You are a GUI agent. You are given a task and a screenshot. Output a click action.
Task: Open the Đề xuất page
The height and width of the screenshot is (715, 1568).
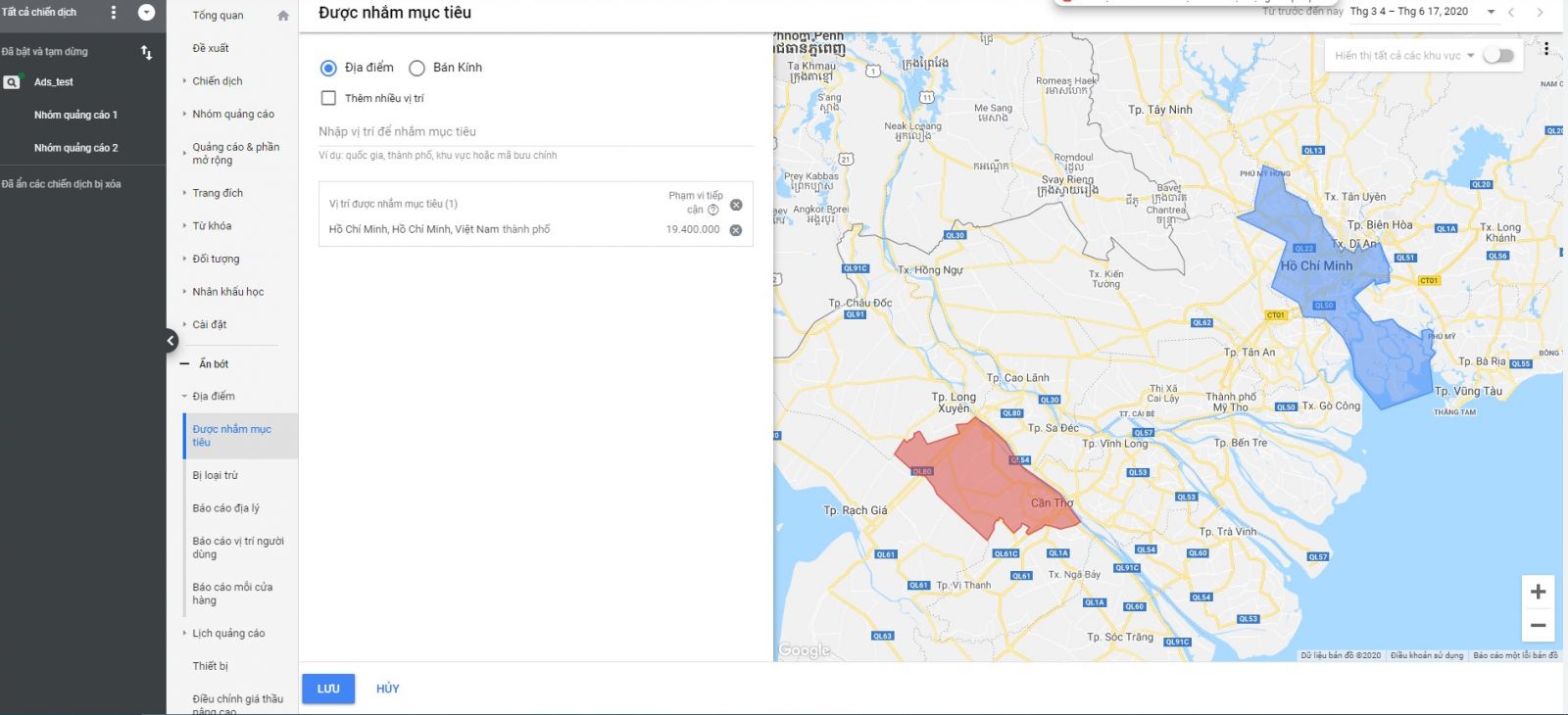pos(211,48)
